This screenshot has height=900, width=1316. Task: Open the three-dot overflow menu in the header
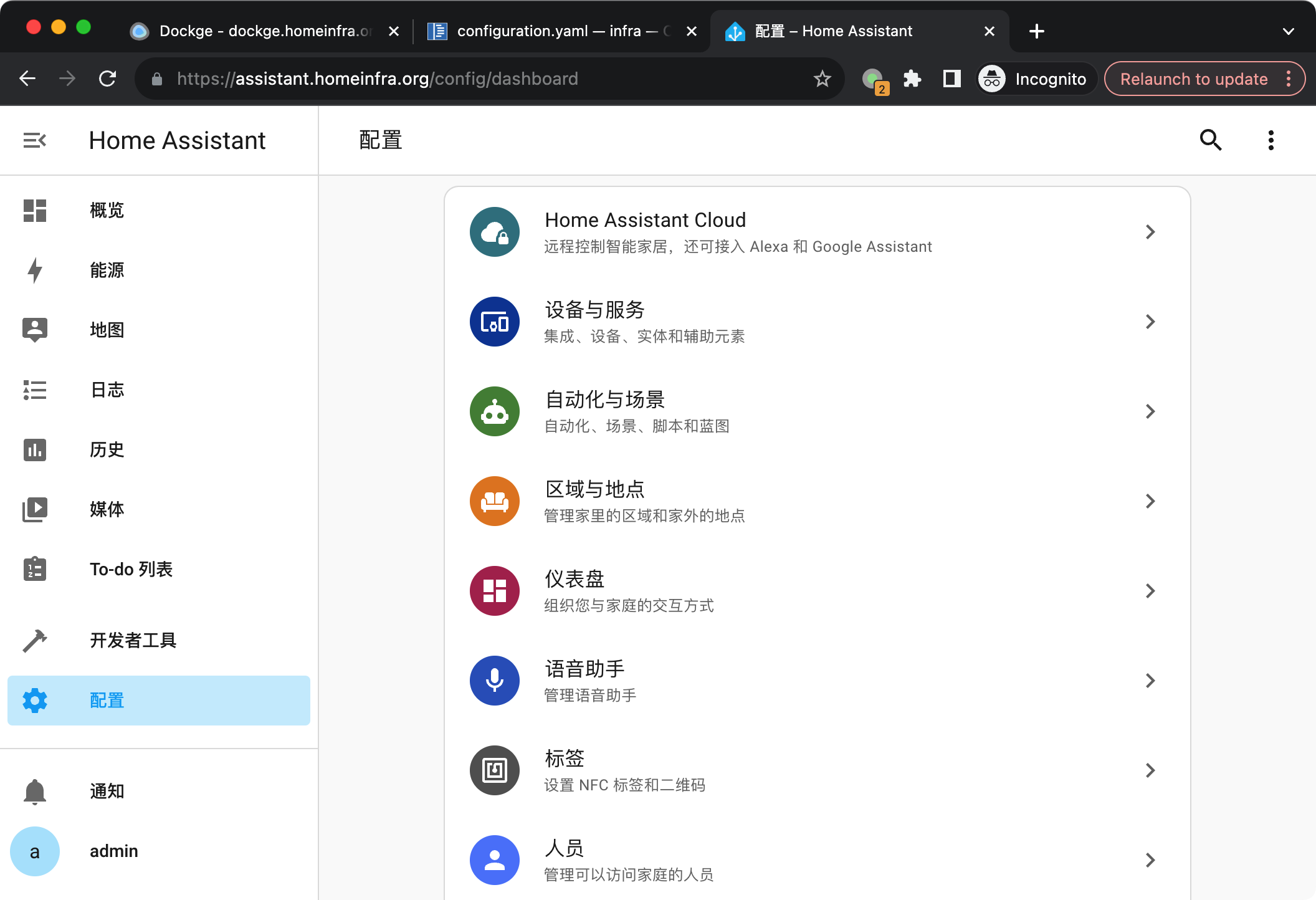click(1271, 140)
